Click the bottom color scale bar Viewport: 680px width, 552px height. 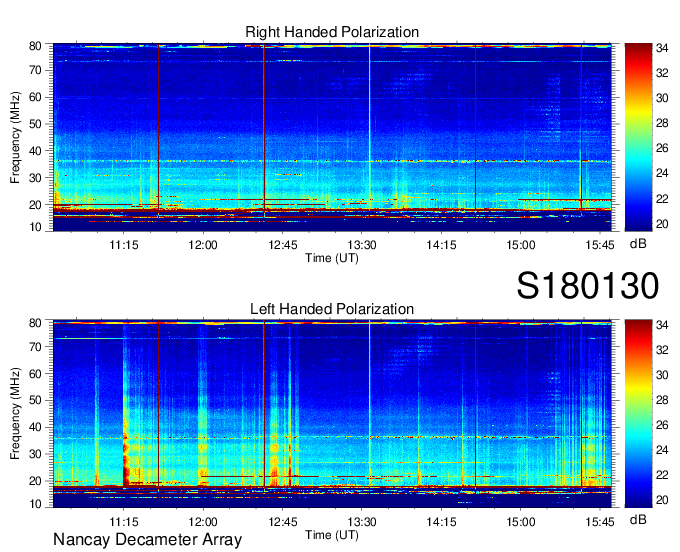[x=638, y=414]
